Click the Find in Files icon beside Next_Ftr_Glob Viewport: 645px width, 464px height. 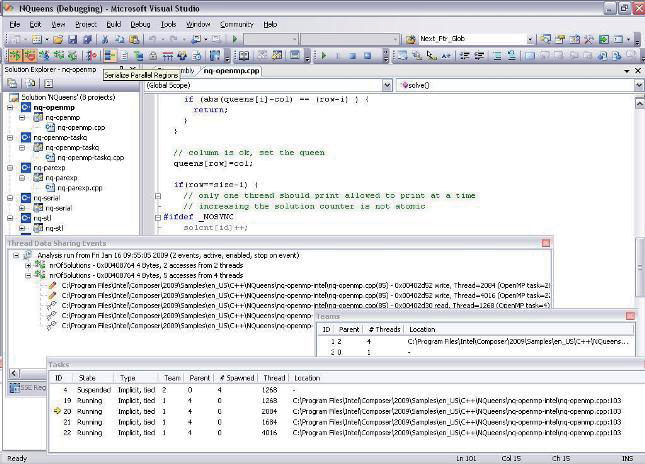pos(411,39)
